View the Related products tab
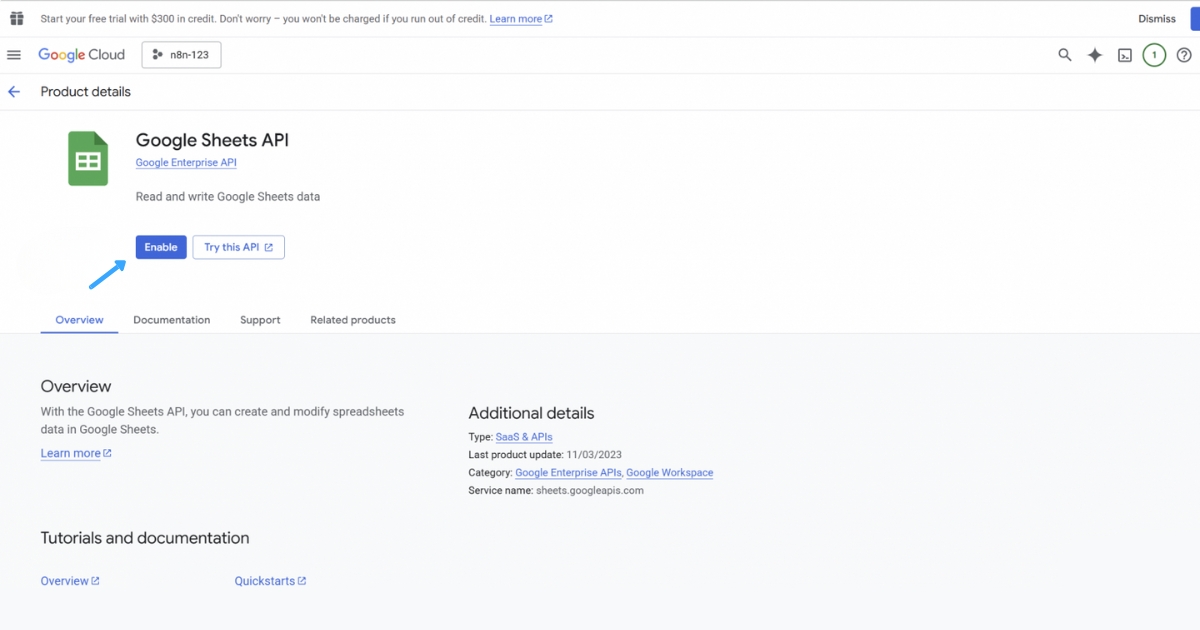The height and width of the screenshot is (630, 1200). tap(352, 320)
